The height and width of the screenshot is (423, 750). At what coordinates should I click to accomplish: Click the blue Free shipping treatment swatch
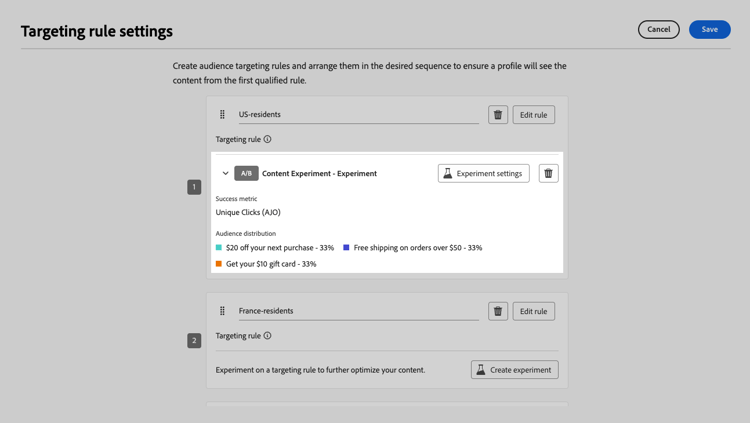346,247
